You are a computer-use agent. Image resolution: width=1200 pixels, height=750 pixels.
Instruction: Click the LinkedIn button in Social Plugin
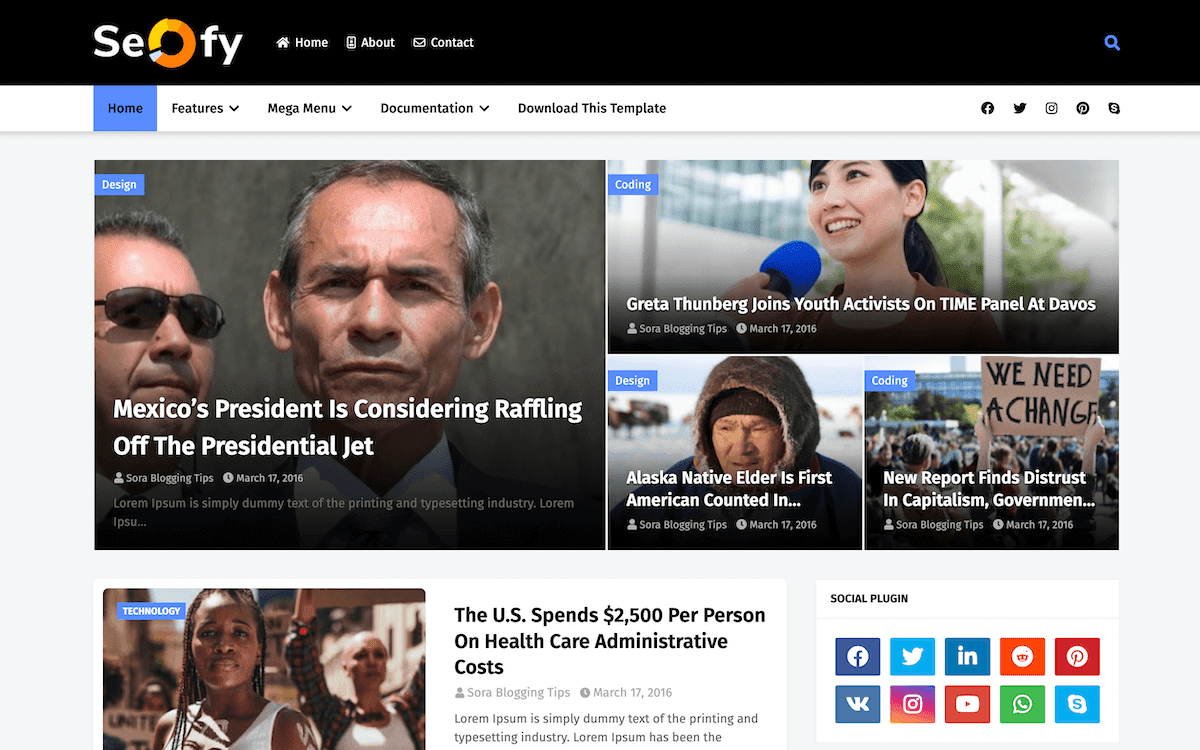pyautogui.click(x=967, y=657)
